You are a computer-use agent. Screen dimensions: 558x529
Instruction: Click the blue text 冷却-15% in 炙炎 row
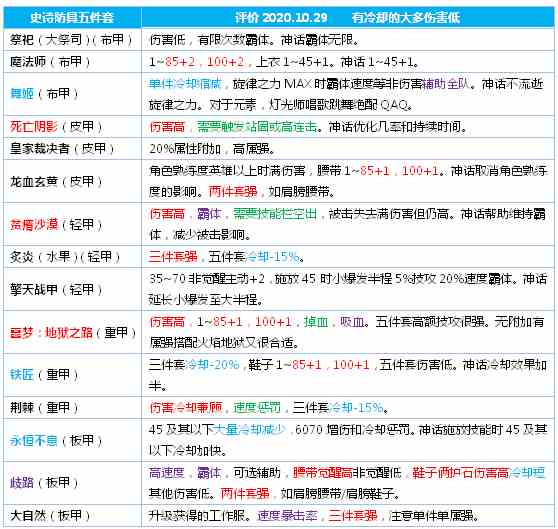(x=272, y=257)
